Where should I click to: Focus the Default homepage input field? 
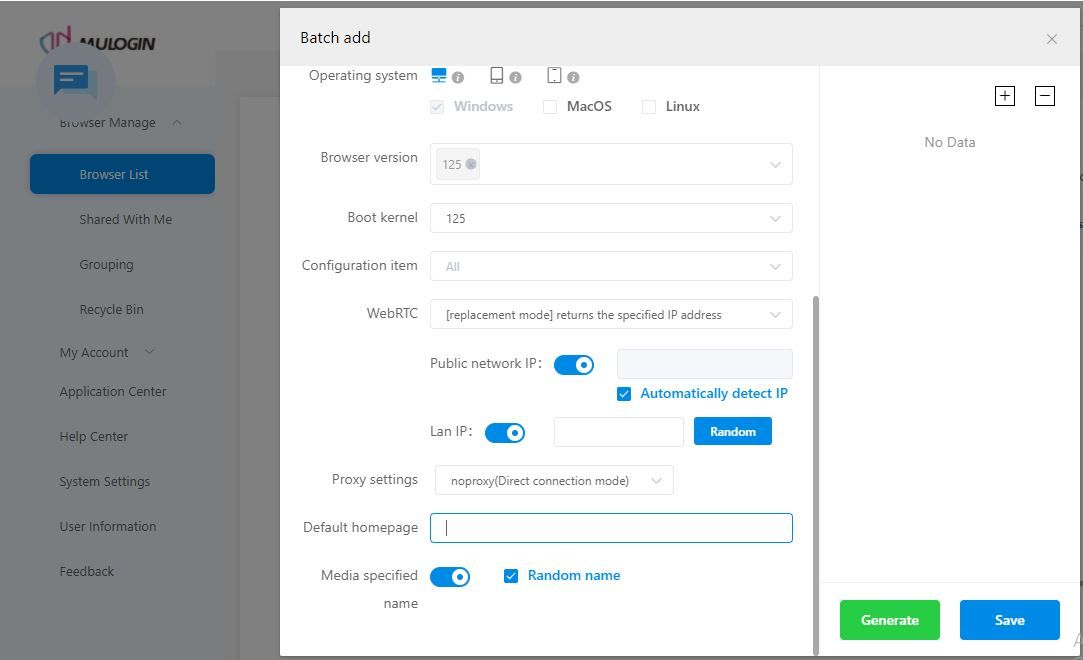coord(611,528)
